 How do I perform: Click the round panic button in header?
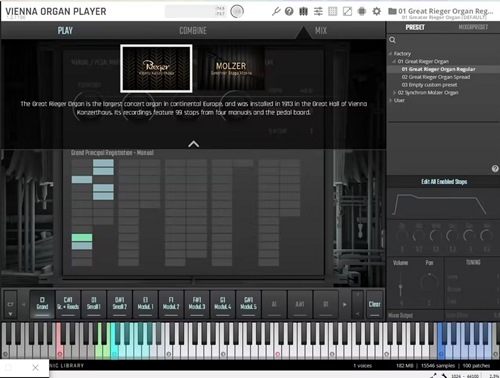point(237,12)
